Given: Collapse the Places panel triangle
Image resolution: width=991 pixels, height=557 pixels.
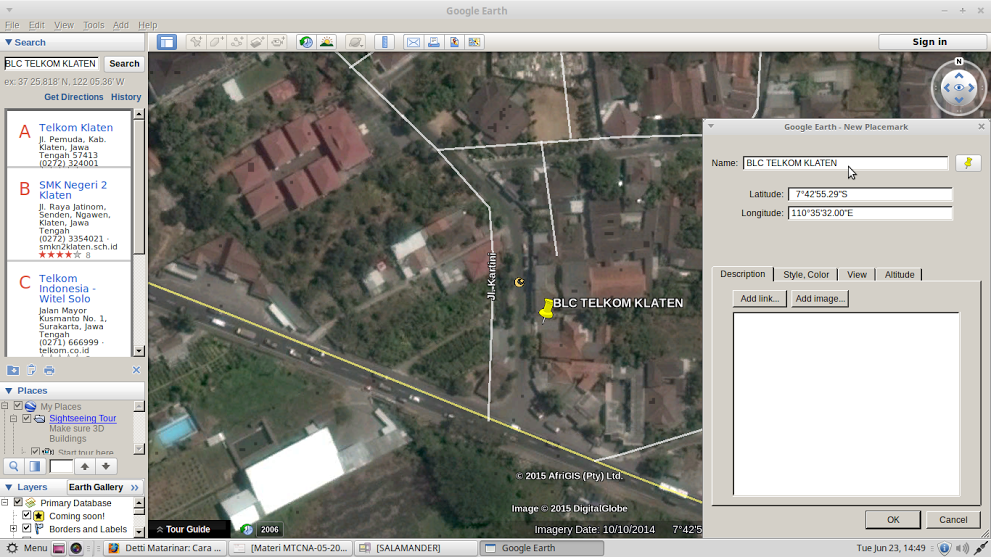Looking at the screenshot, I should coord(8,391).
